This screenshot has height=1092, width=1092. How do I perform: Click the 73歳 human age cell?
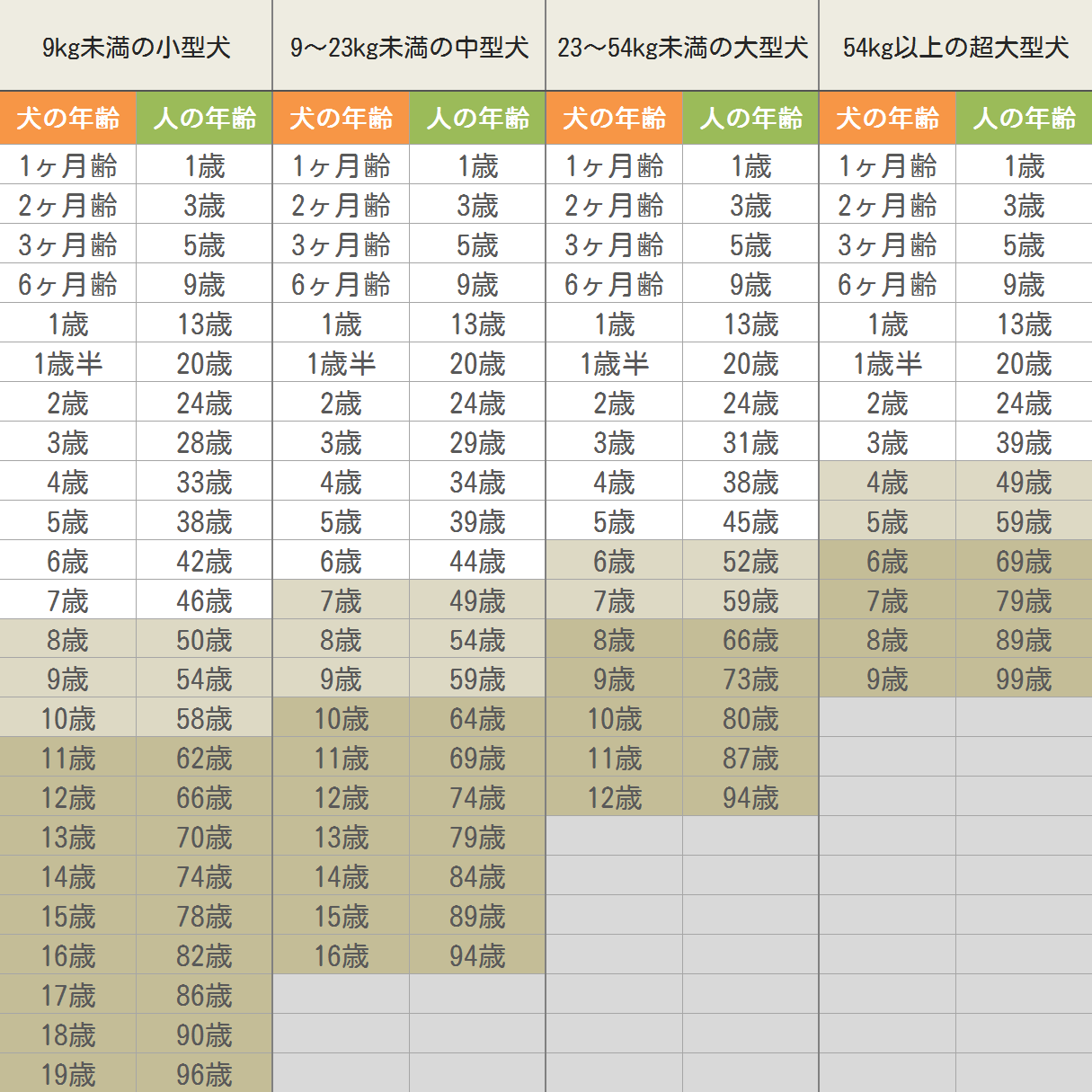[x=750, y=679]
